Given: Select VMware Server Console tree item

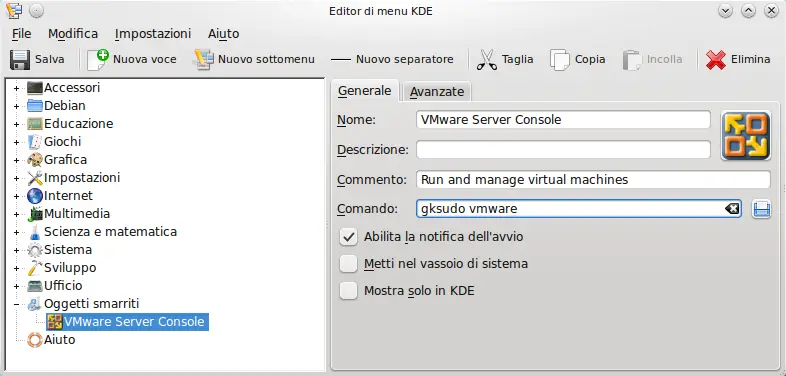Looking at the screenshot, I should coord(127,322).
